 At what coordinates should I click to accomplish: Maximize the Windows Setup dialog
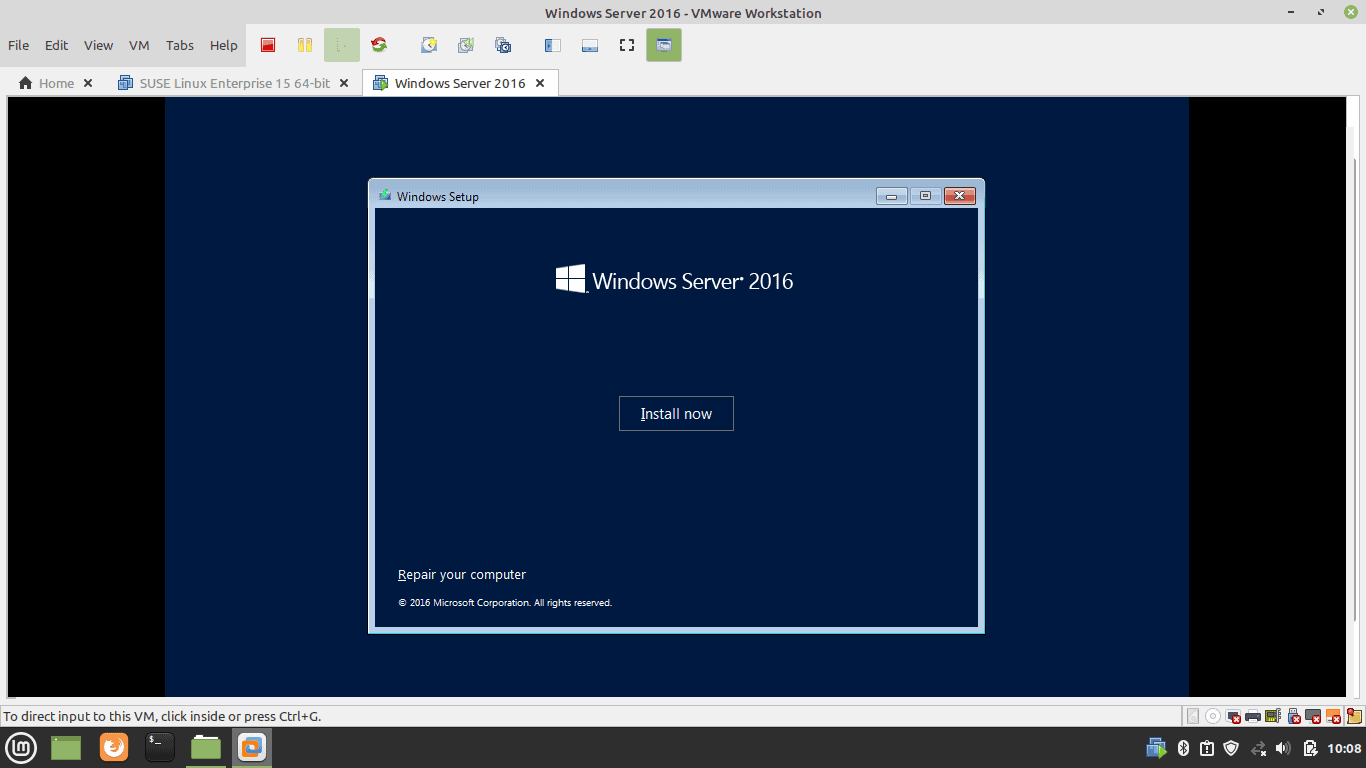tap(925, 196)
